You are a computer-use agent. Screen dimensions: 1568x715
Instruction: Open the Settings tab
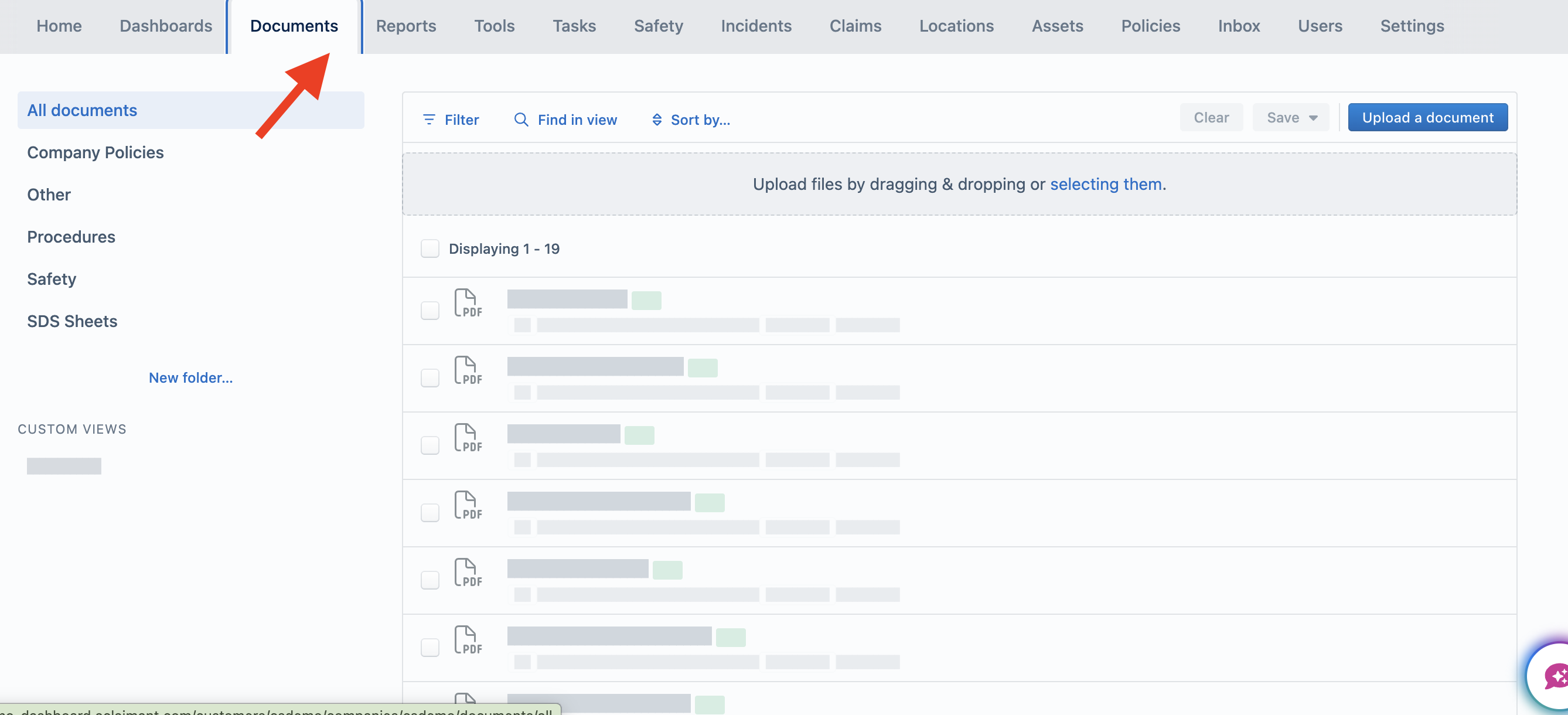click(x=1412, y=26)
